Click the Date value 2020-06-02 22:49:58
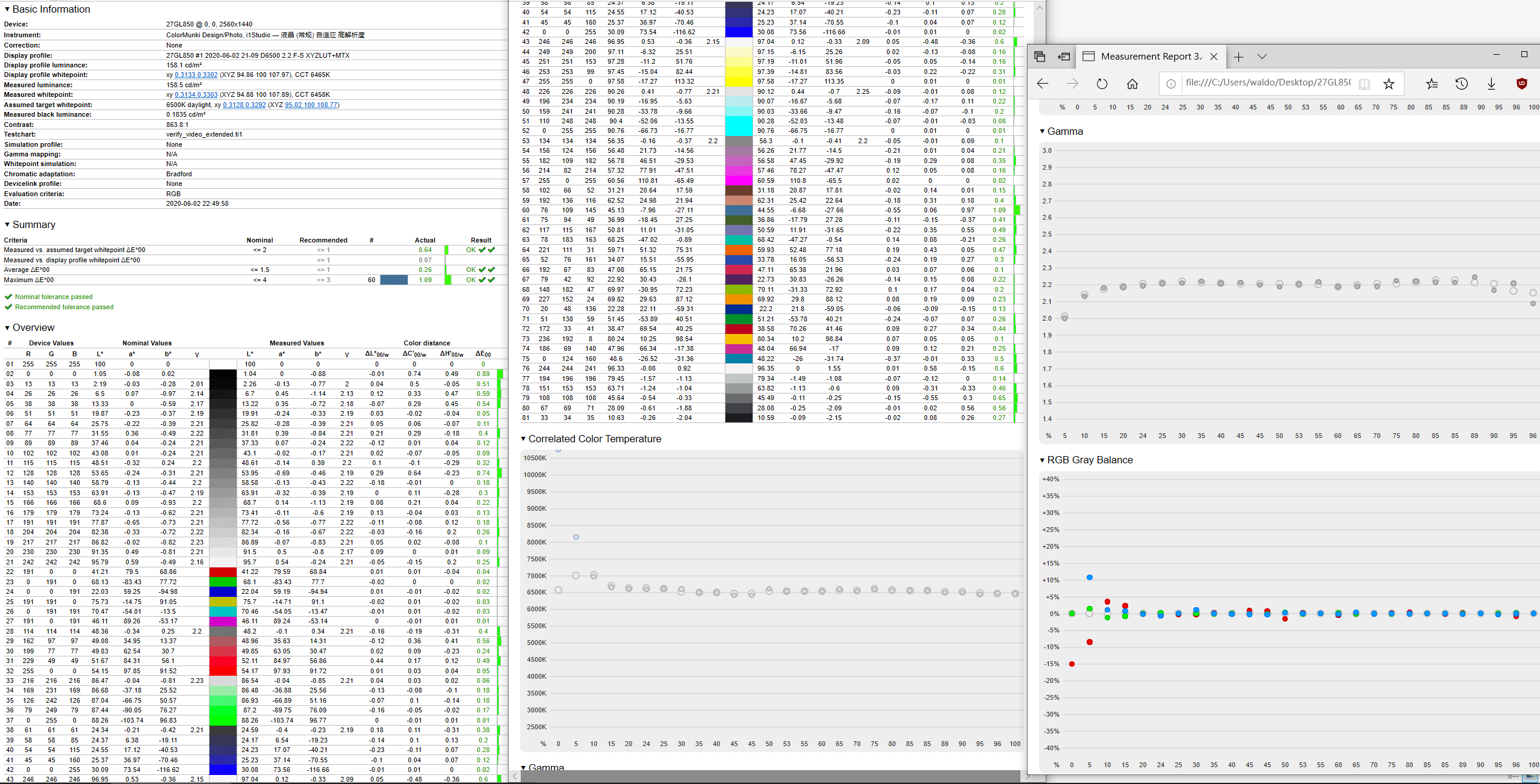 point(197,203)
